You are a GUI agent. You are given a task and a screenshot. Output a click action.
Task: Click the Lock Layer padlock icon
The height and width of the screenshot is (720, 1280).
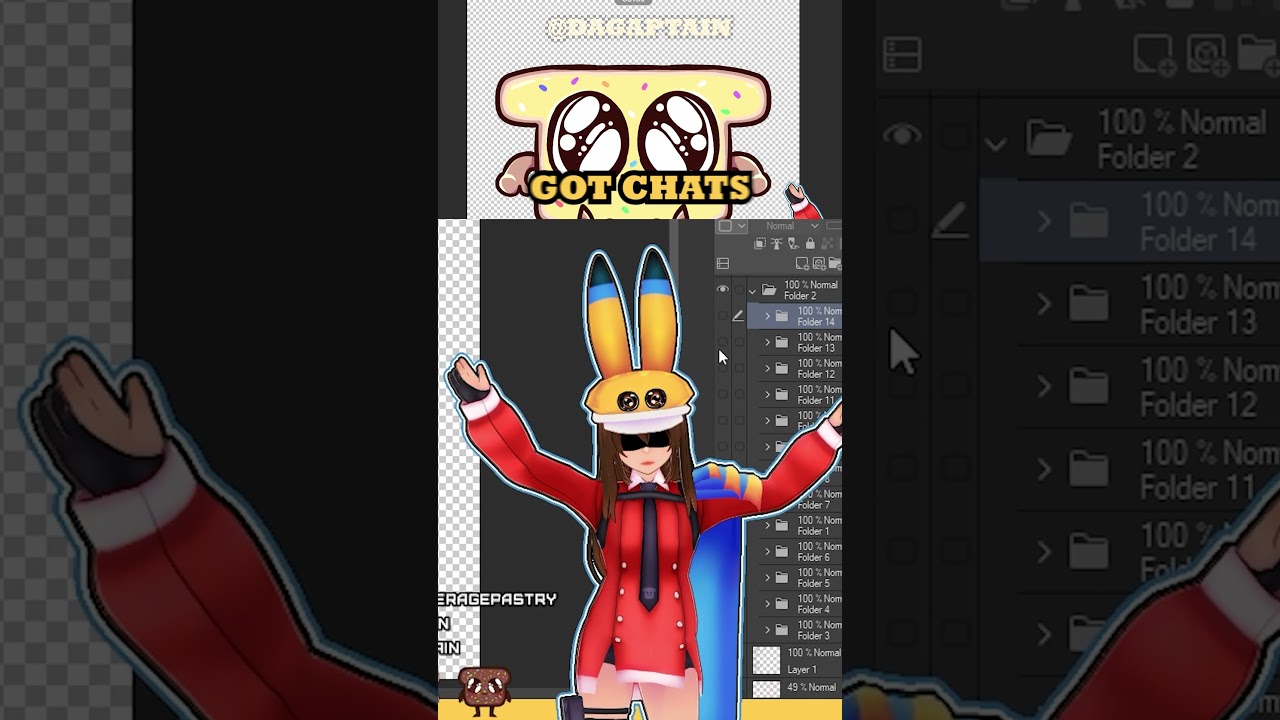tap(810, 243)
